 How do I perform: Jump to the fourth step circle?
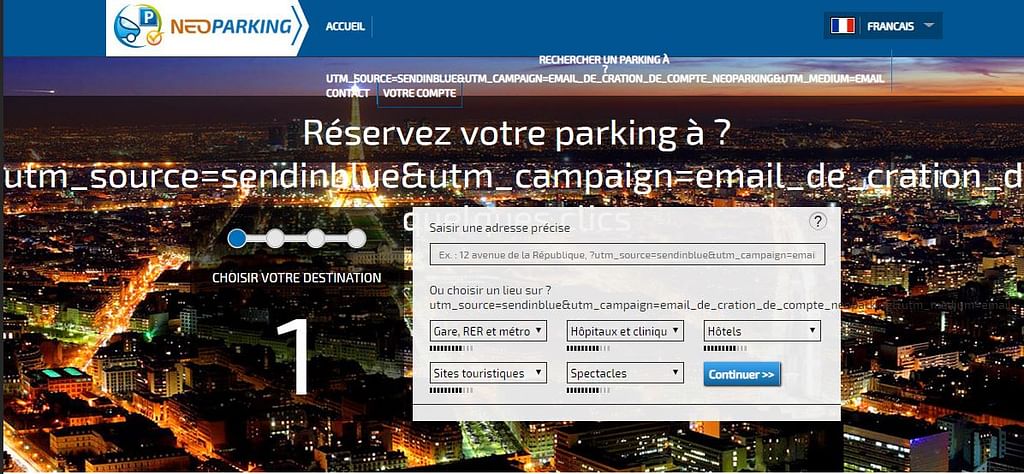tap(356, 238)
